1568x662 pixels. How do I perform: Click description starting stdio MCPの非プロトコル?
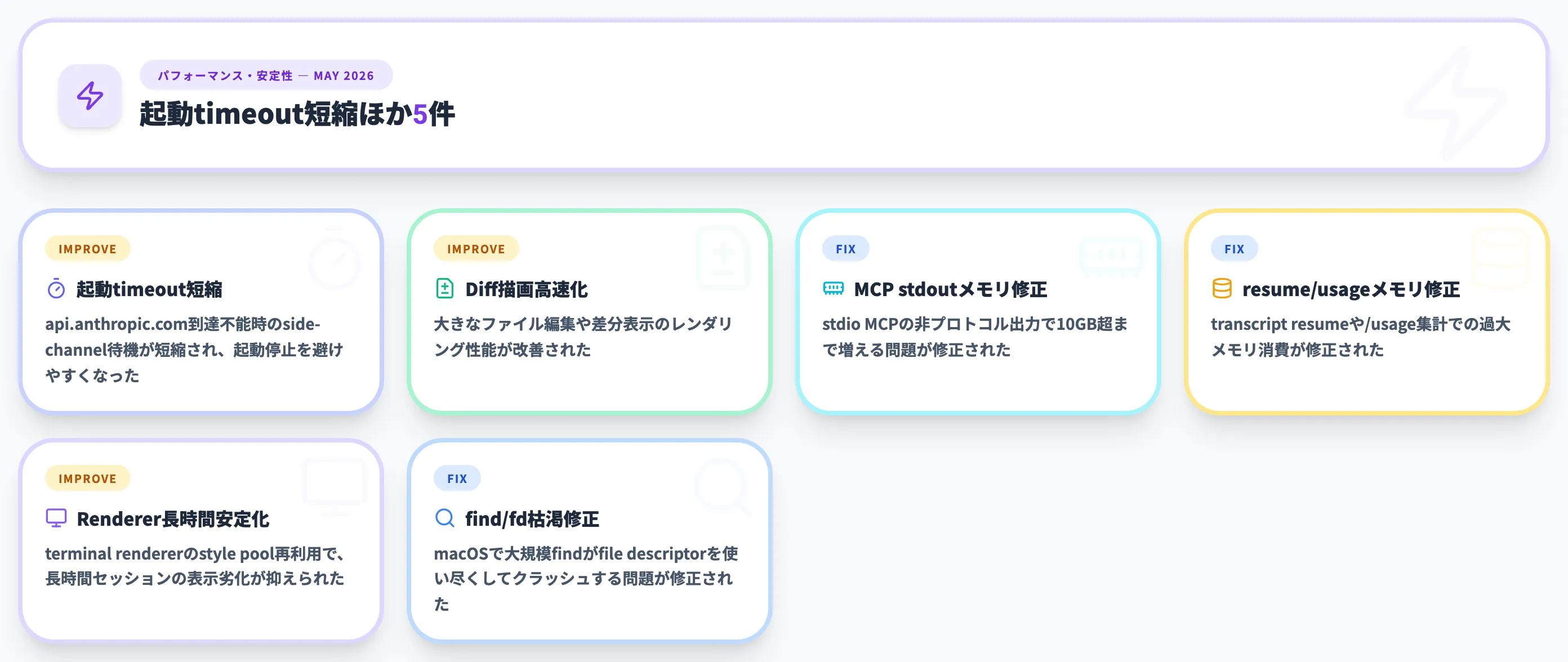975,337
